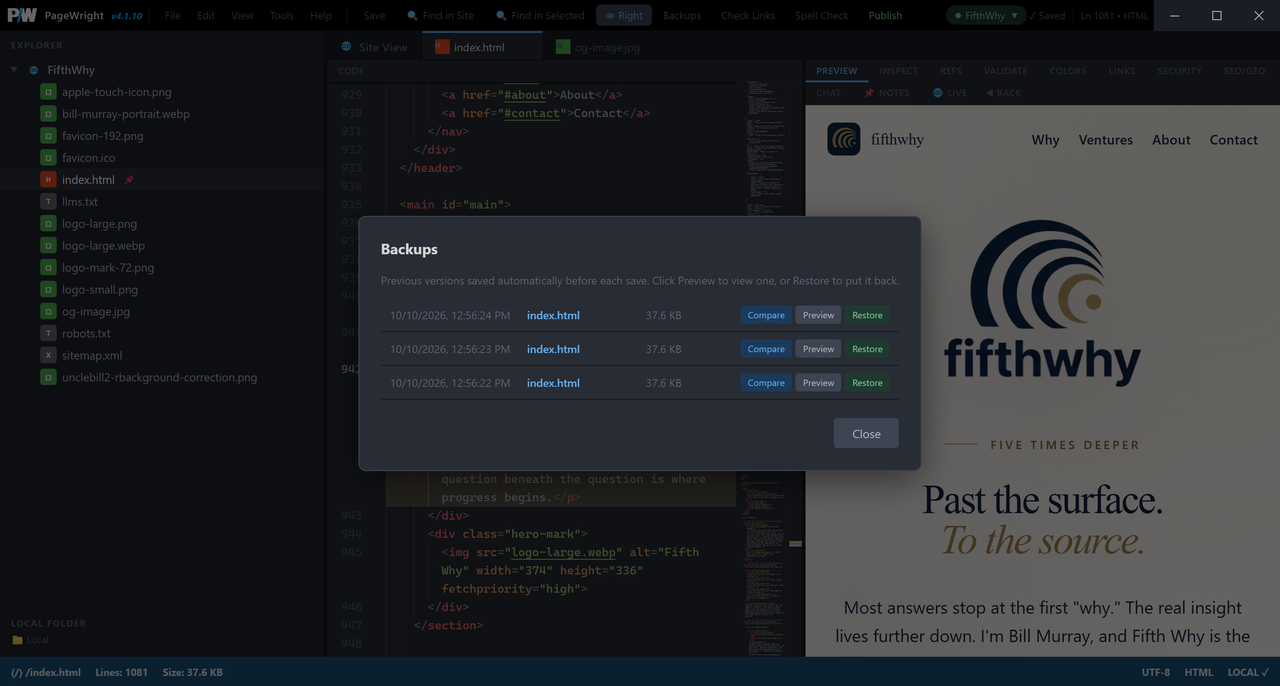Click logo-small.png file icon

[48, 290]
